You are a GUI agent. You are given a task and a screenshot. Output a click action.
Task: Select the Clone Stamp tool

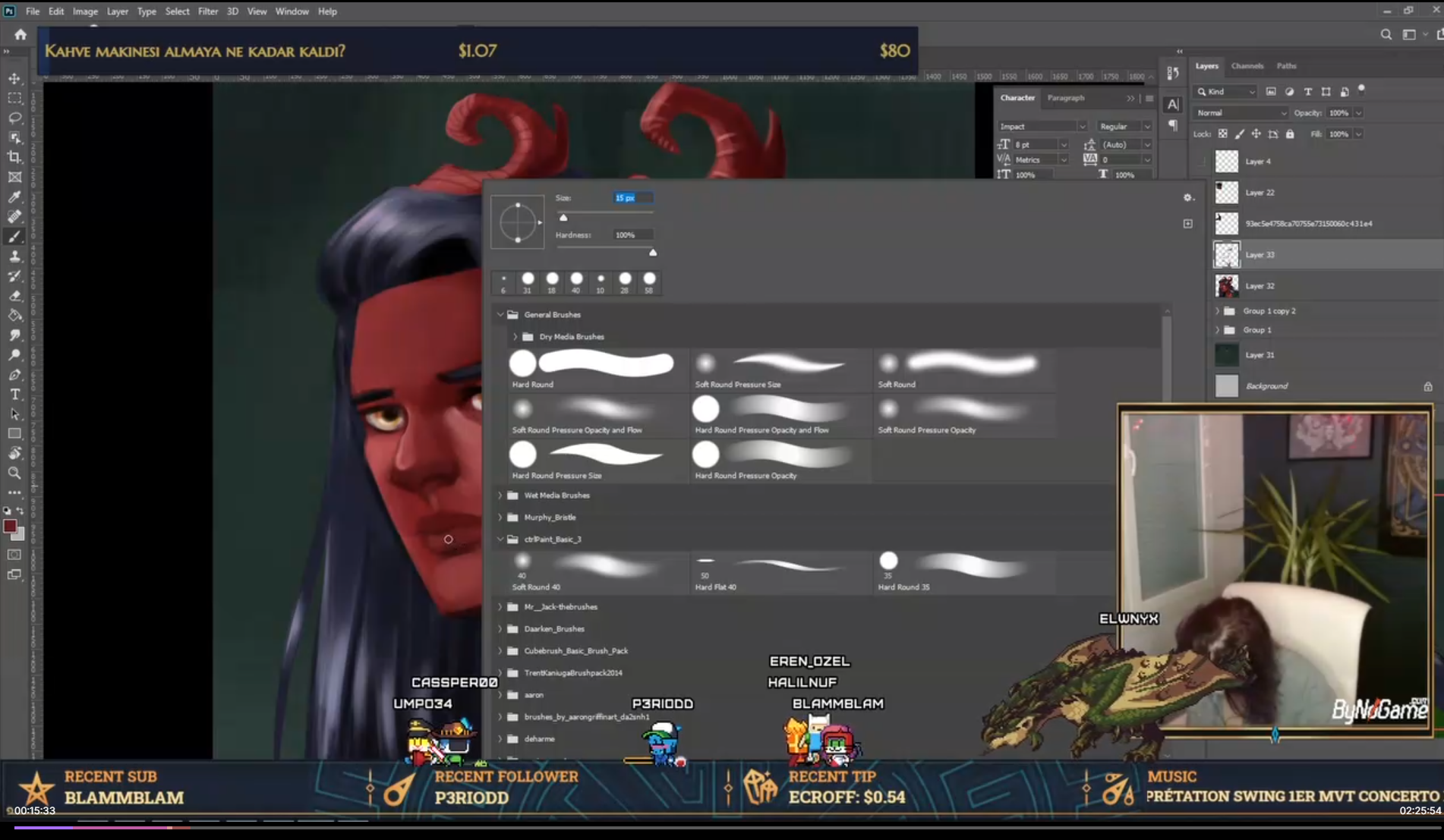pos(14,256)
